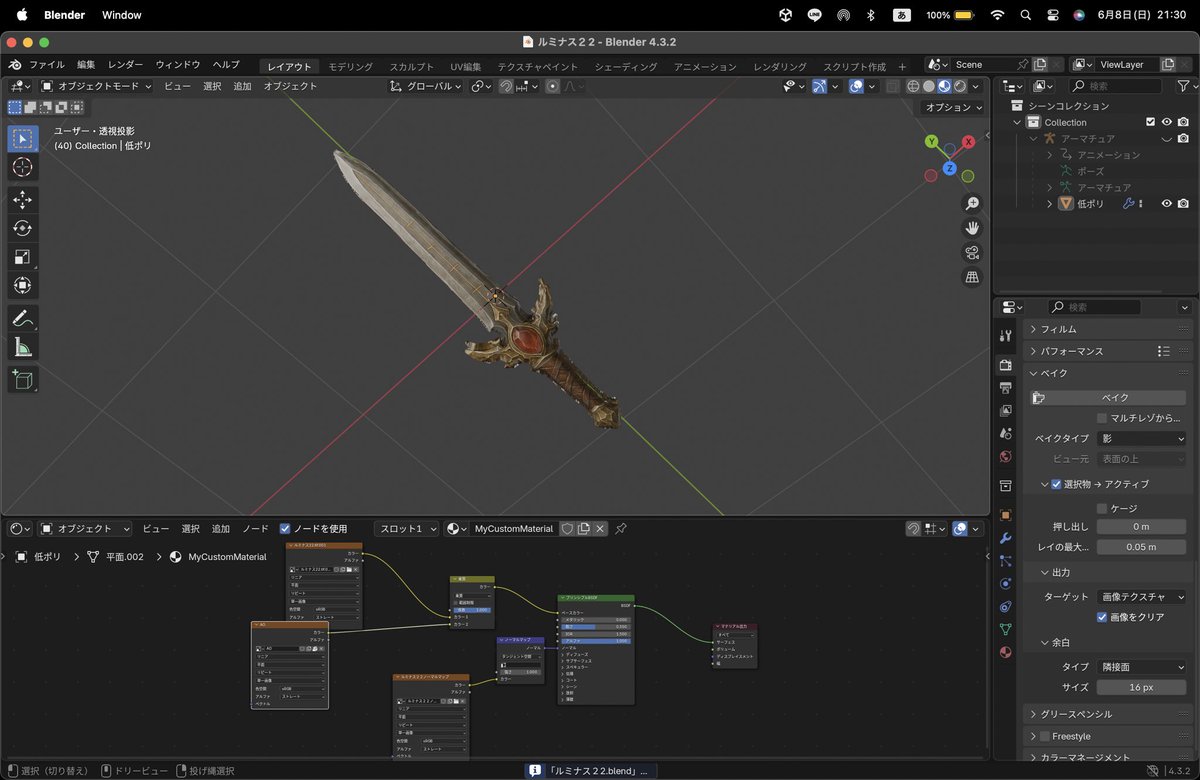Pin the material in node editor
Viewport: 1200px width, 780px height.
coord(621,528)
